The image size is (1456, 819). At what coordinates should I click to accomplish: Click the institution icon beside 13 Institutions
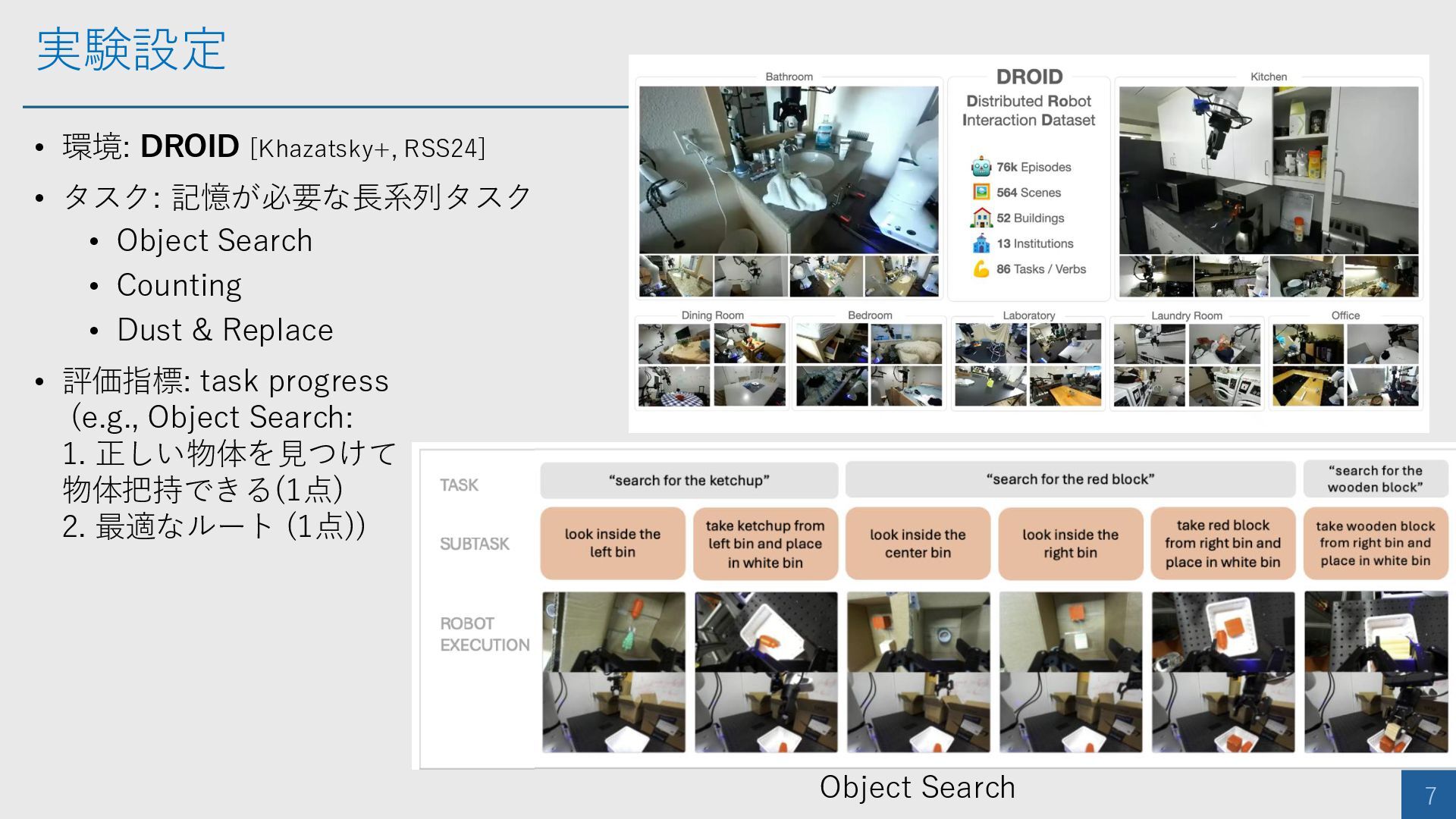(981, 243)
